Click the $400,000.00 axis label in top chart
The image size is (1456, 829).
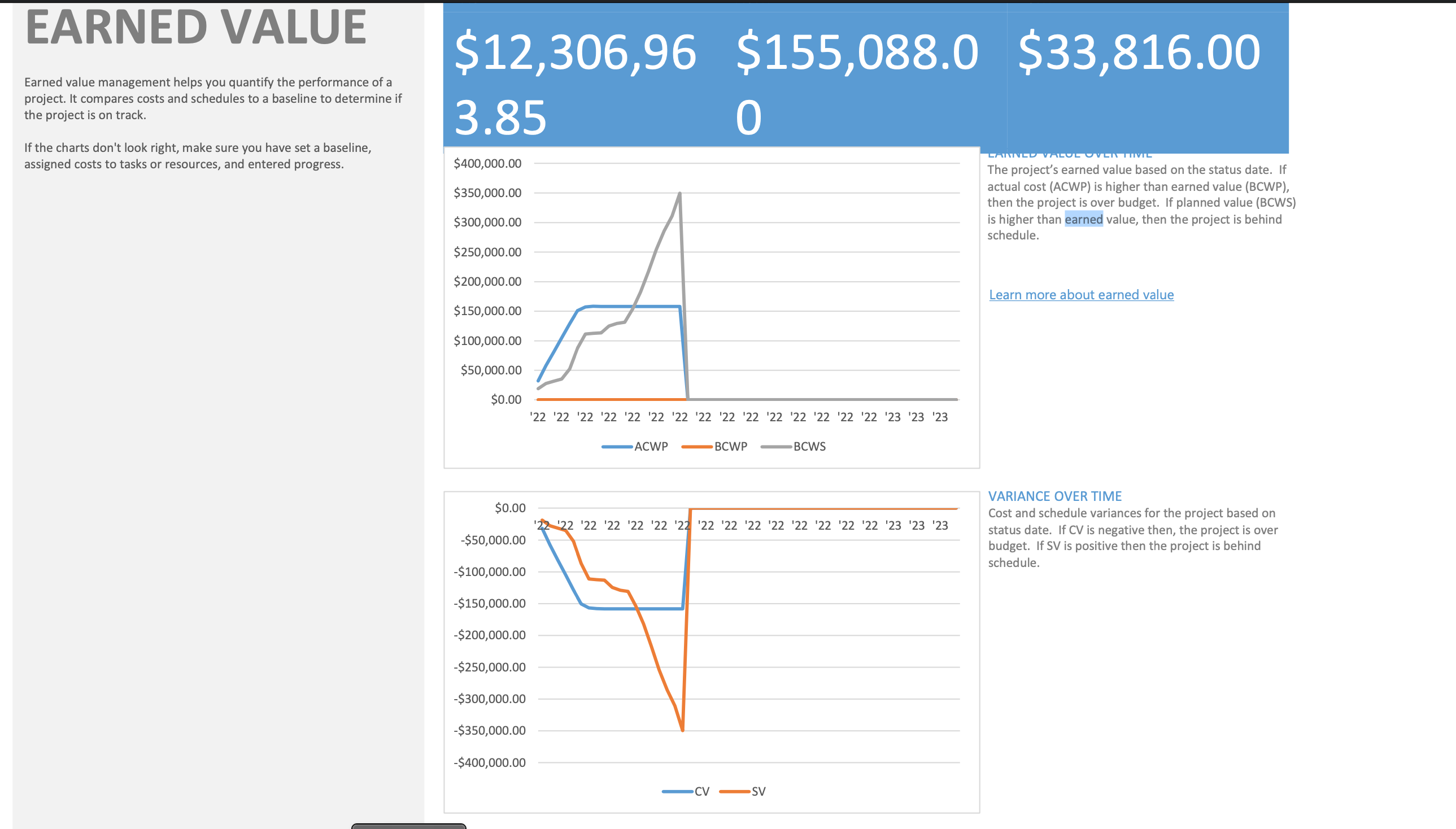pos(487,163)
